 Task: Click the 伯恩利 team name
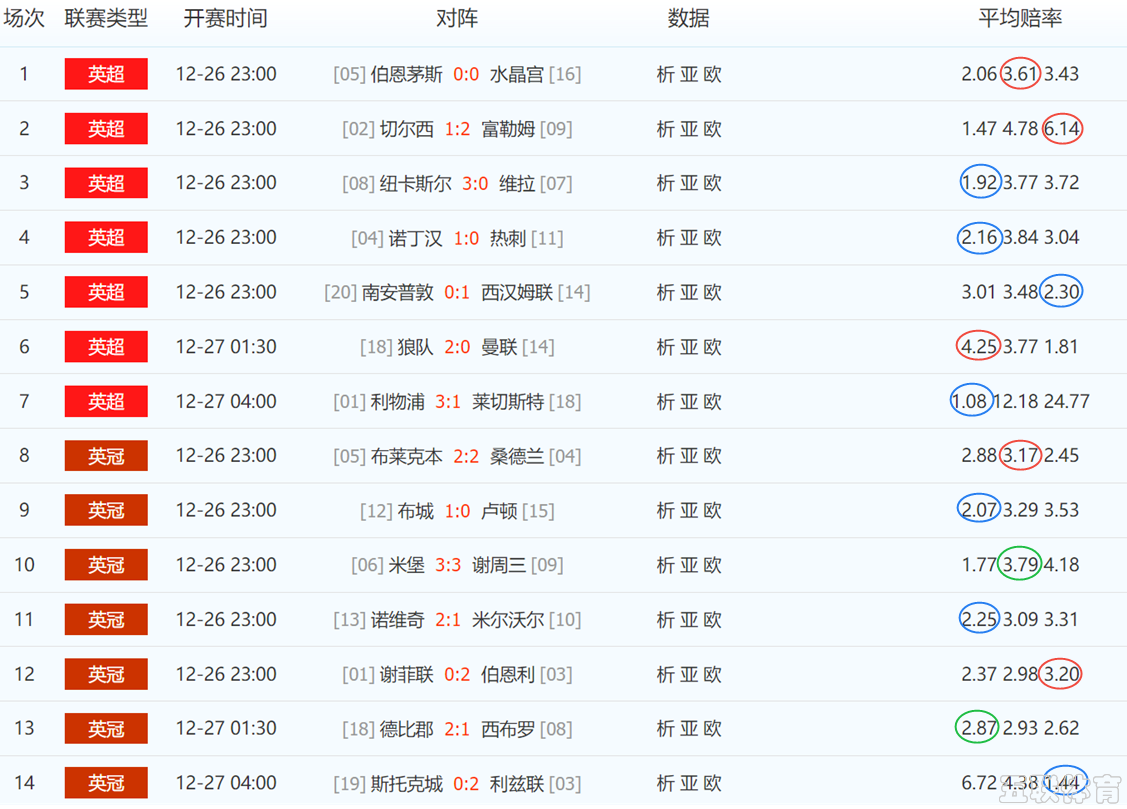coord(508,674)
